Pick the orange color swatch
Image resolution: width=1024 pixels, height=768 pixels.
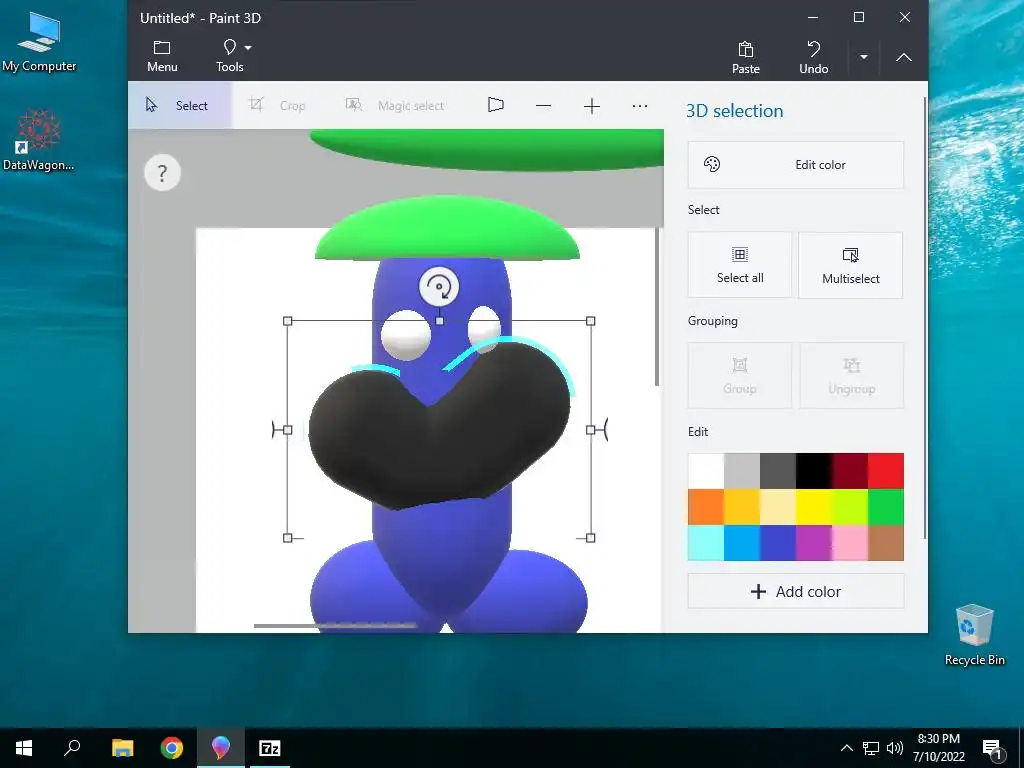(705, 507)
